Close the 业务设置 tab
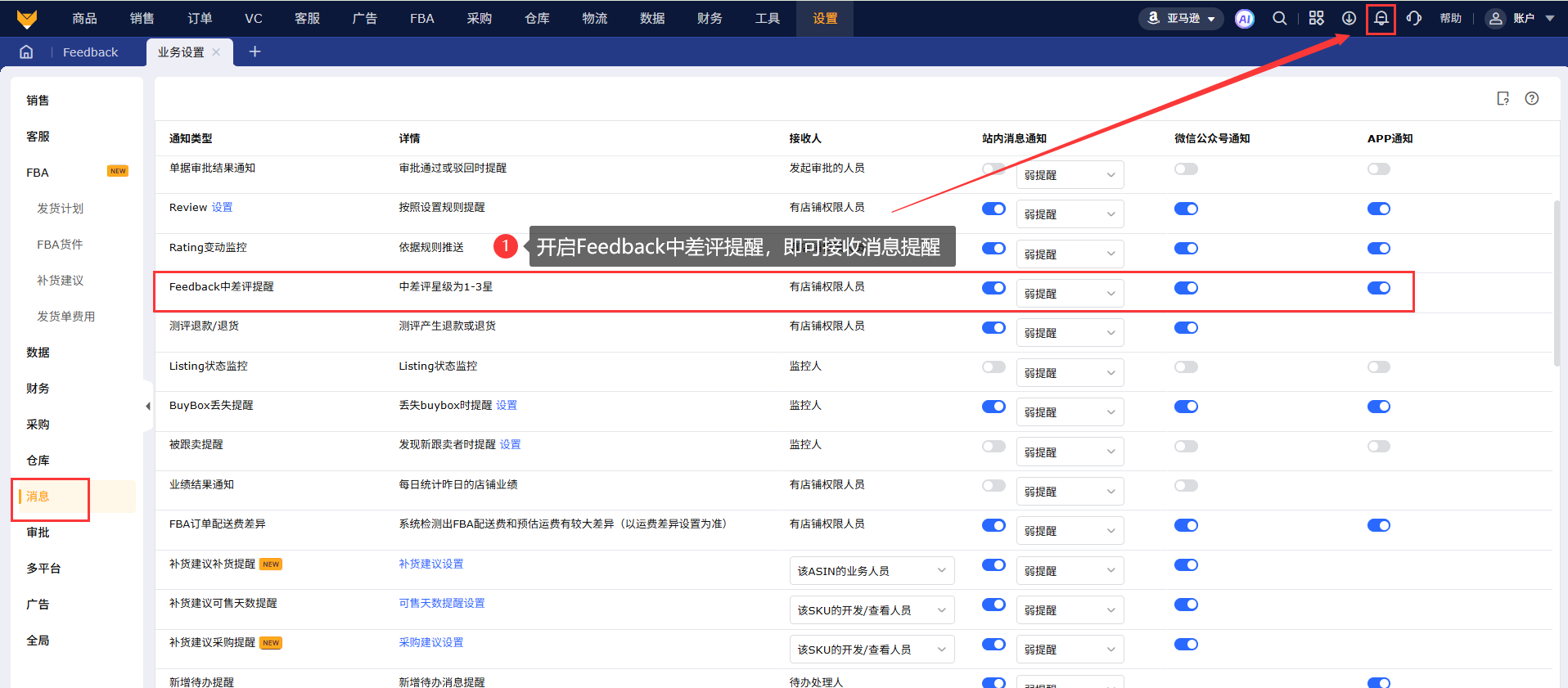 coord(216,52)
